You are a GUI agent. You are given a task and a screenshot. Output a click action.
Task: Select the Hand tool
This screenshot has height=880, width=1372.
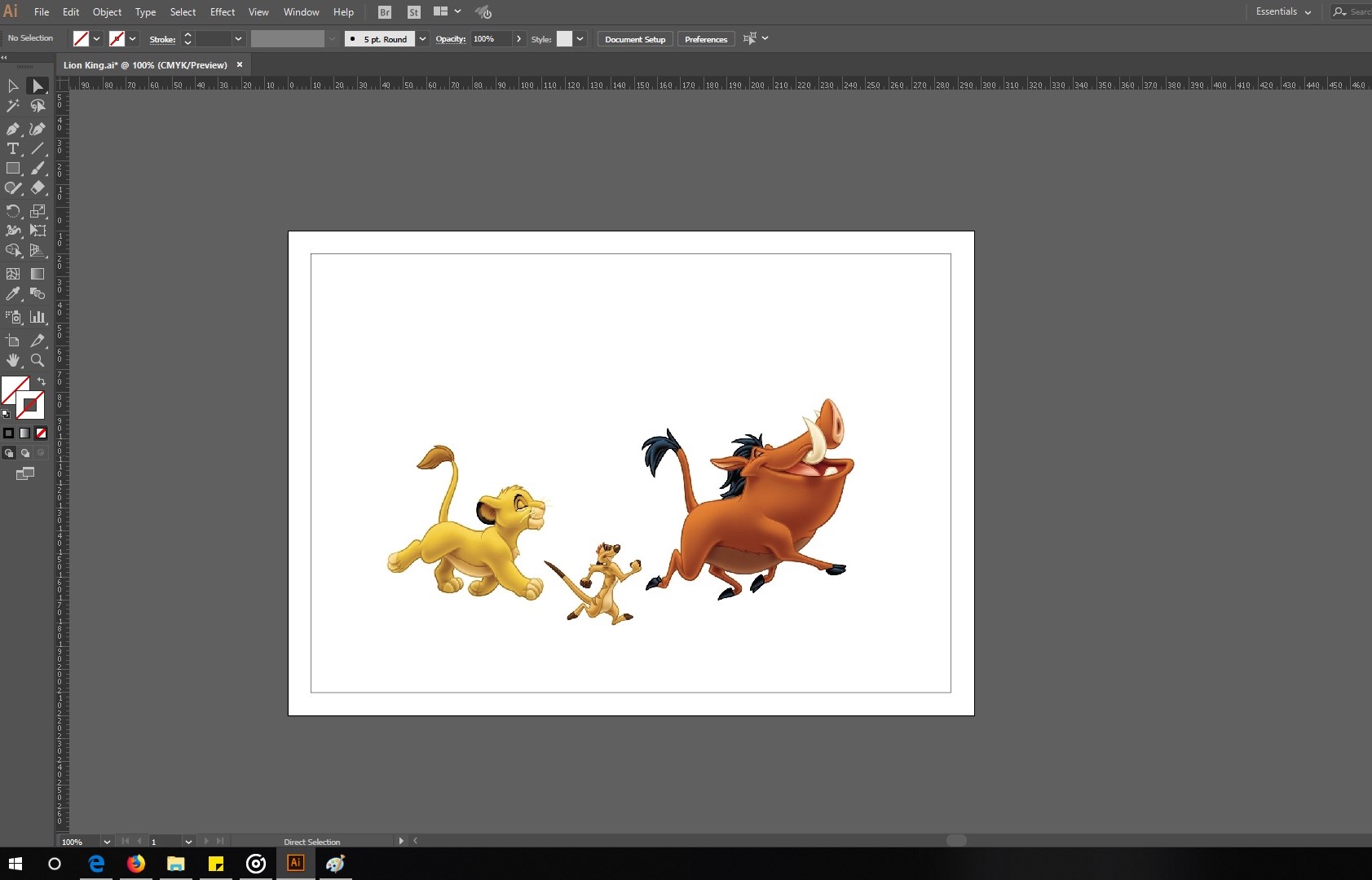pyautogui.click(x=13, y=360)
